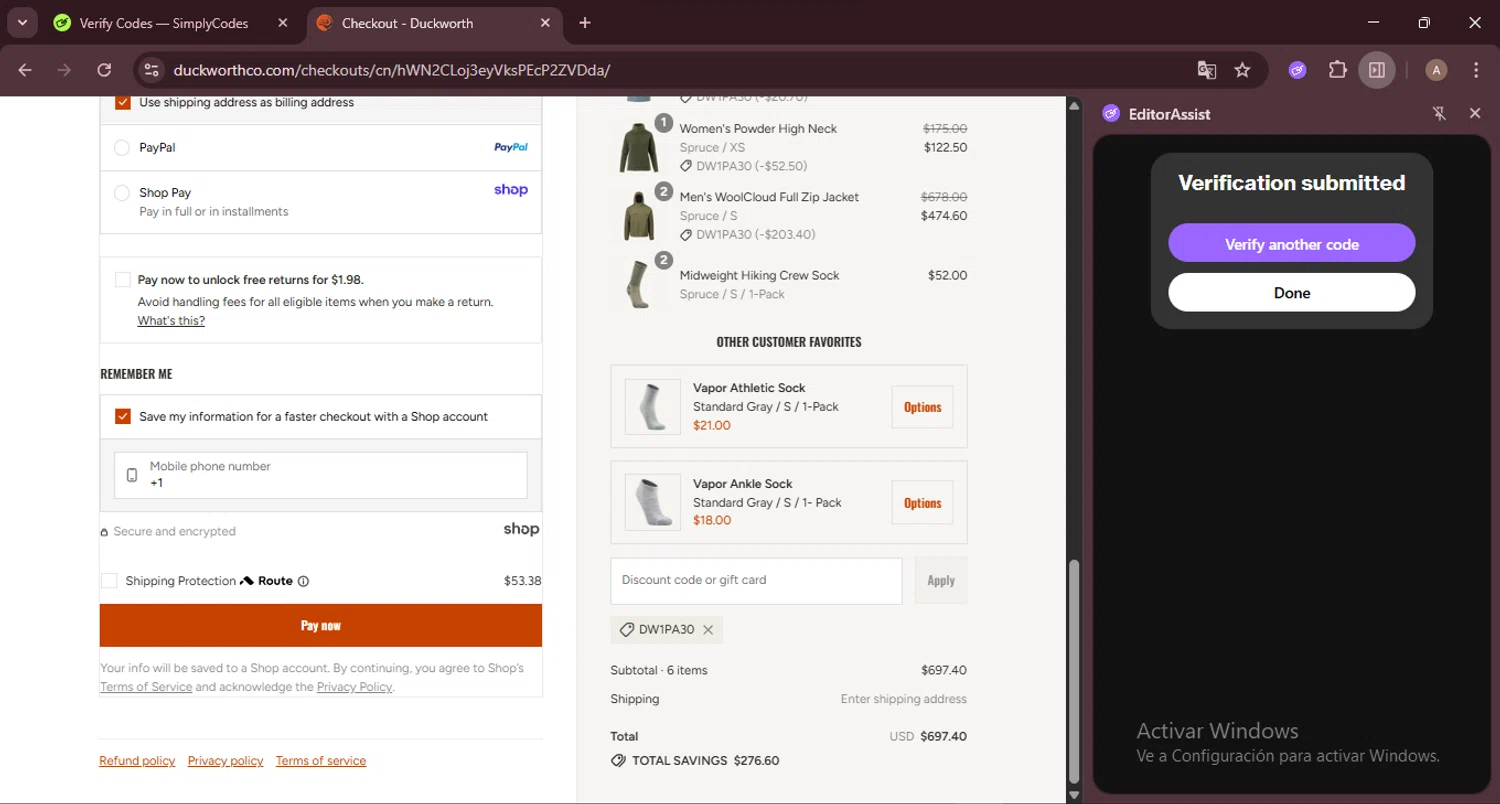The image size is (1500, 804).
Task: Click the Discount code or gift card field
Action: click(x=756, y=580)
